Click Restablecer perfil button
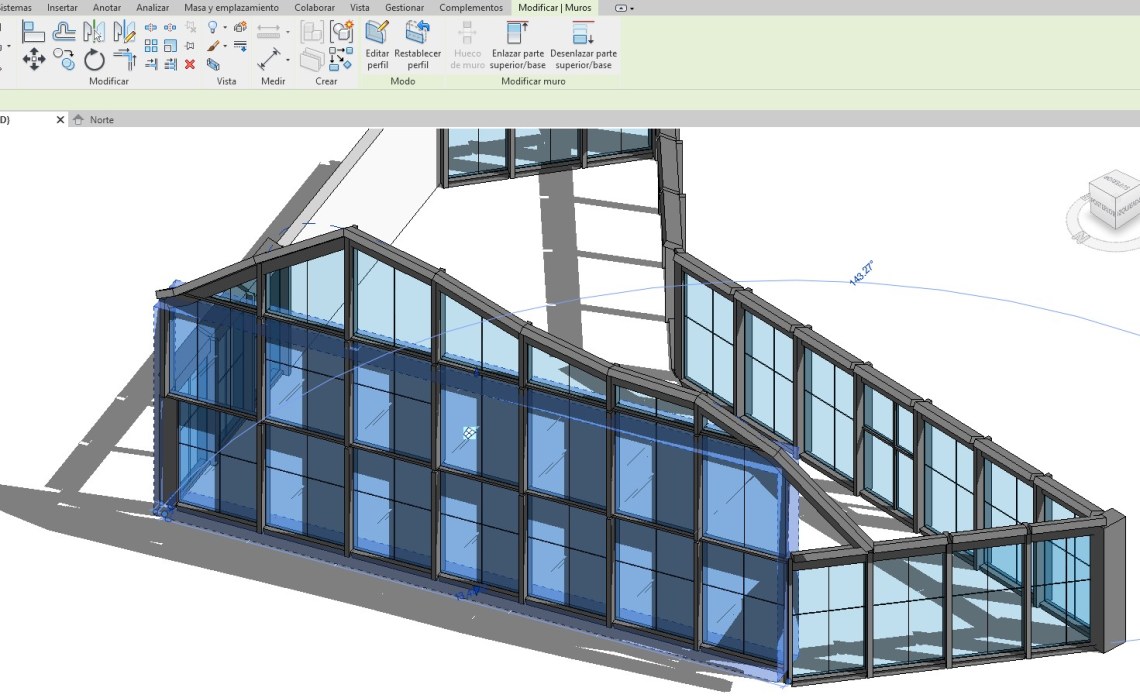The height and width of the screenshot is (698, 1140). [417, 45]
